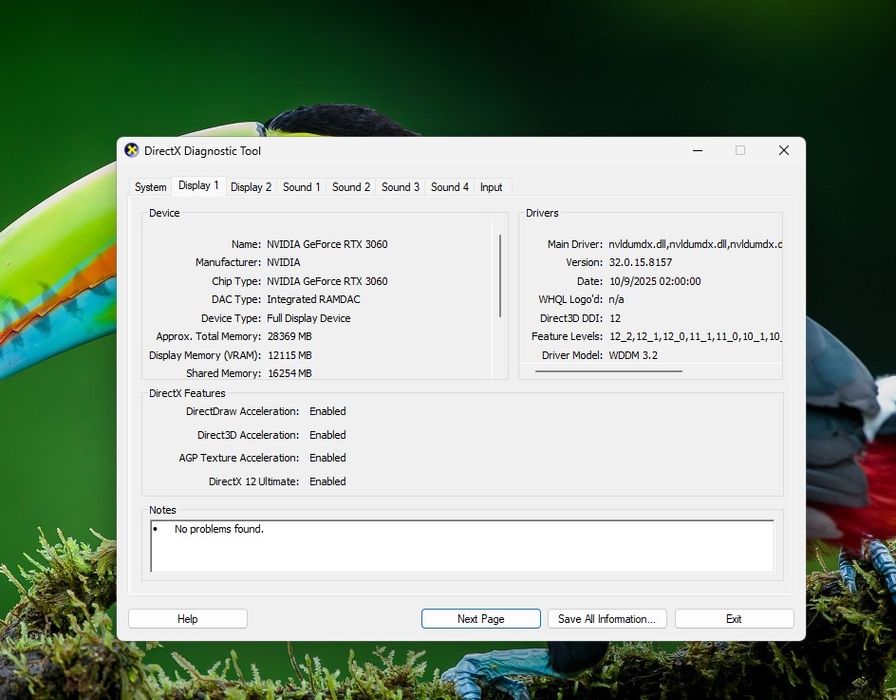Select the Display 1 tab
The height and width of the screenshot is (700, 896).
click(x=198, y=186)
